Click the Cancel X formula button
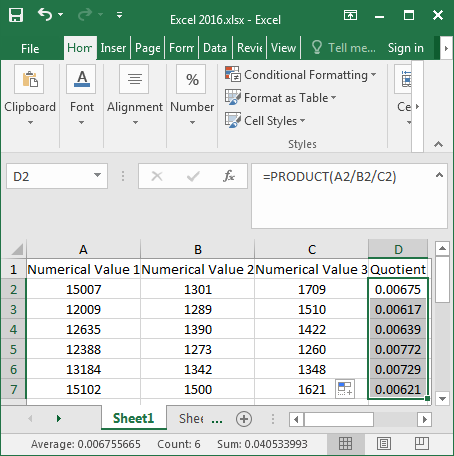Image resolution: width=454 pixels, height=456 pixels. pos(157,176)
